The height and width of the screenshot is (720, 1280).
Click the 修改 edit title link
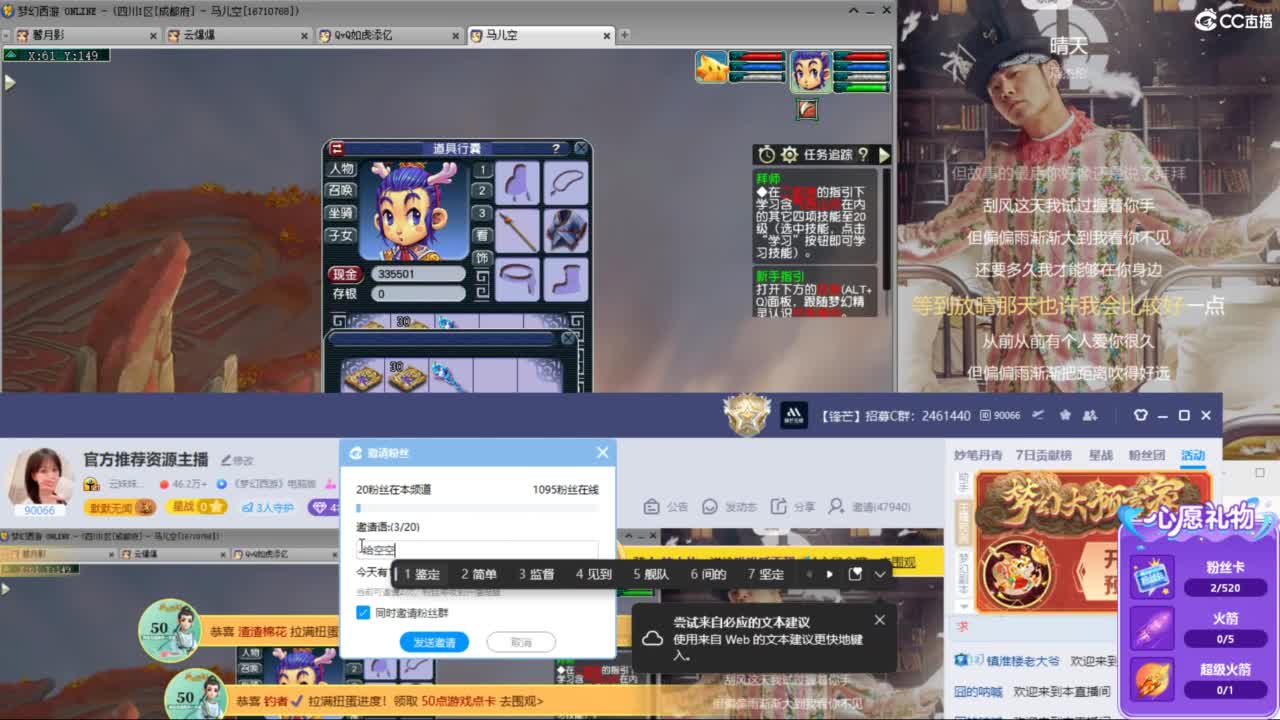[x=237, y=460]
